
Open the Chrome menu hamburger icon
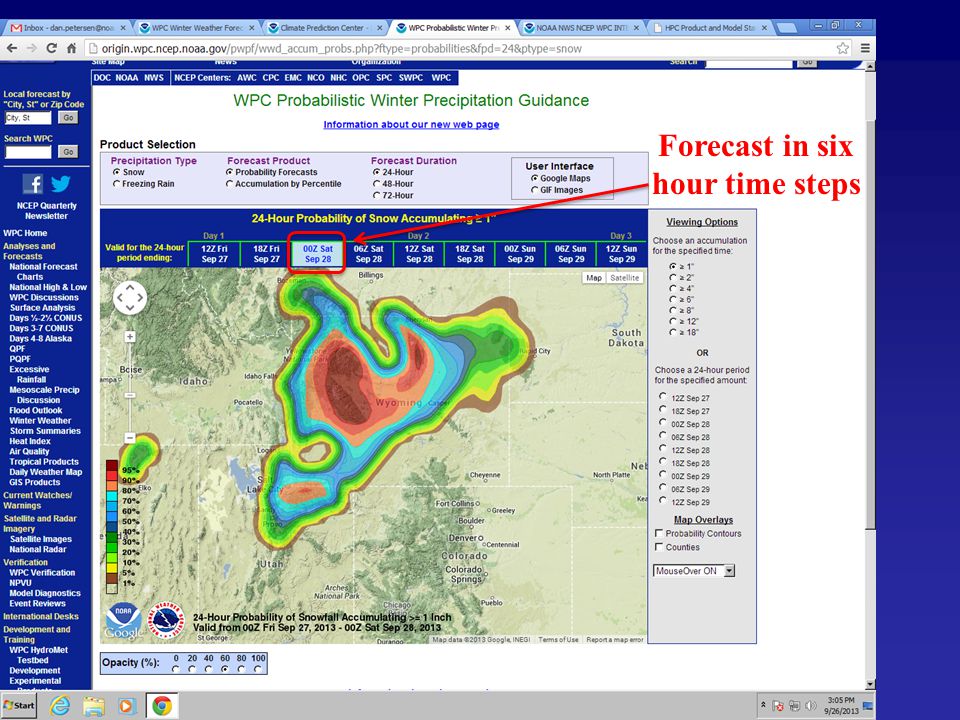(864, 48)
